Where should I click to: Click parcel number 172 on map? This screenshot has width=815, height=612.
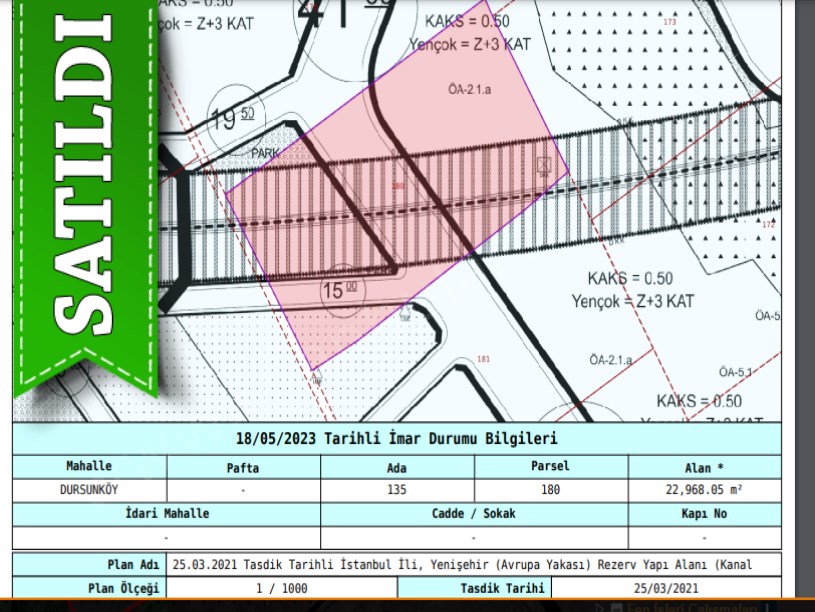(x=768, y=225)
